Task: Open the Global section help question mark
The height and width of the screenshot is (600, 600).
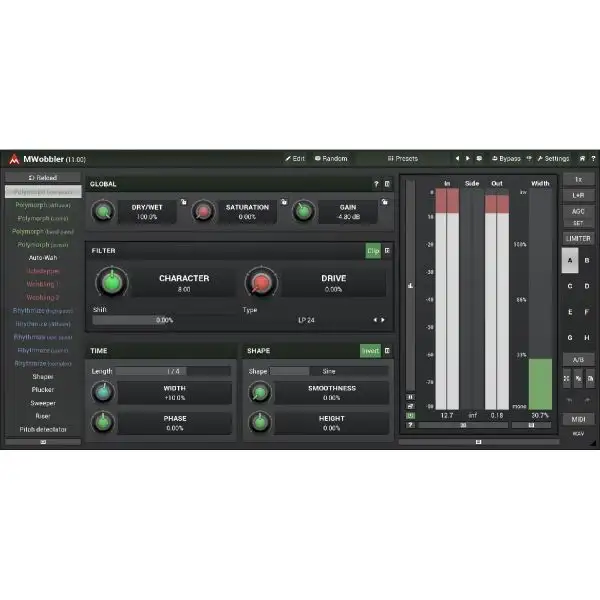Action: (x=376, y=184)
